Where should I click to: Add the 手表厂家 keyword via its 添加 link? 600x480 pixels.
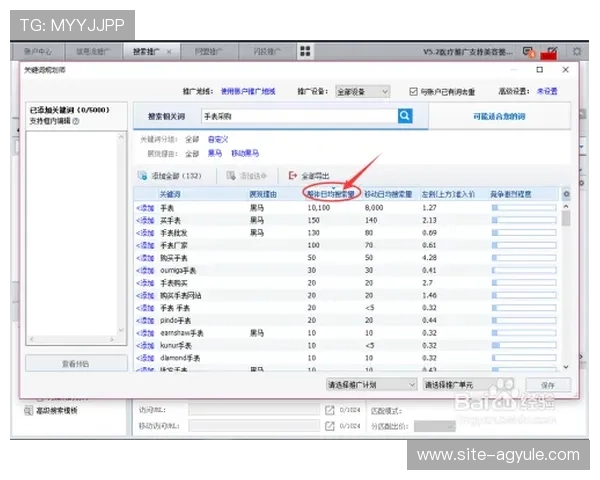(x=145, y=245)
